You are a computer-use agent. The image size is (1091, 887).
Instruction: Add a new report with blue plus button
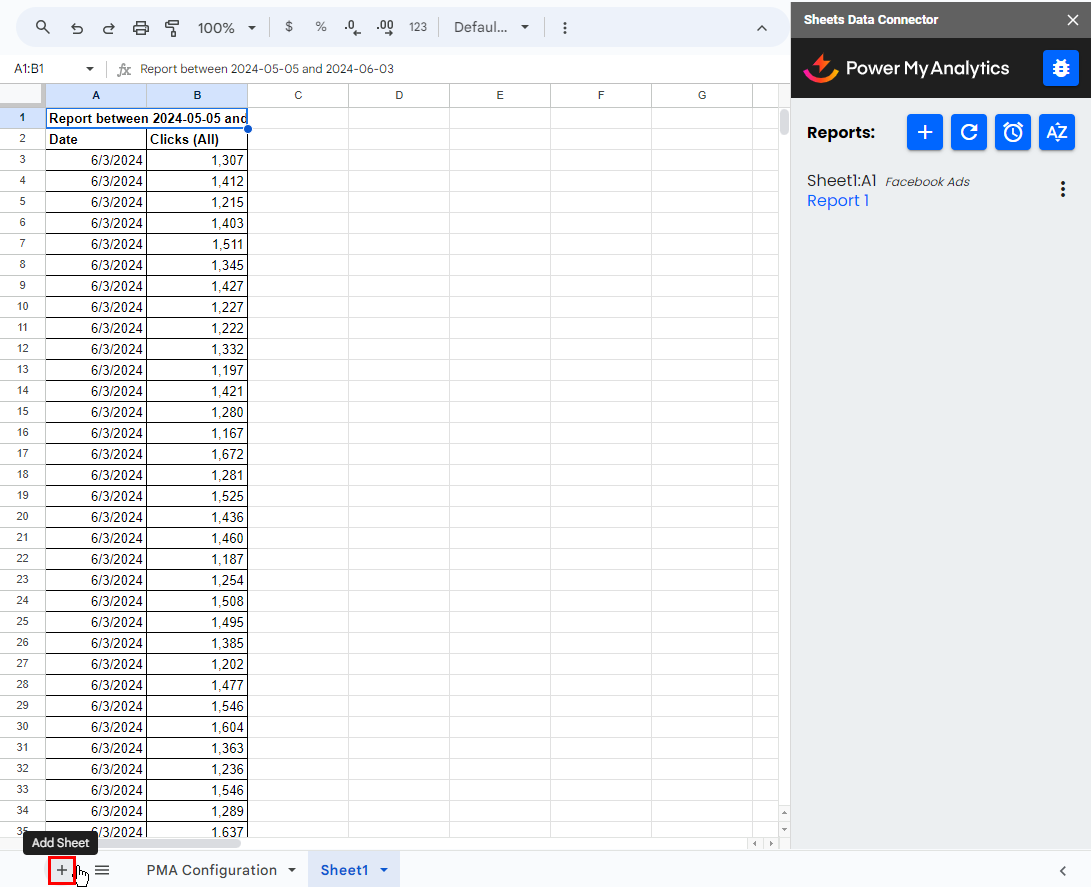[924, 132]
